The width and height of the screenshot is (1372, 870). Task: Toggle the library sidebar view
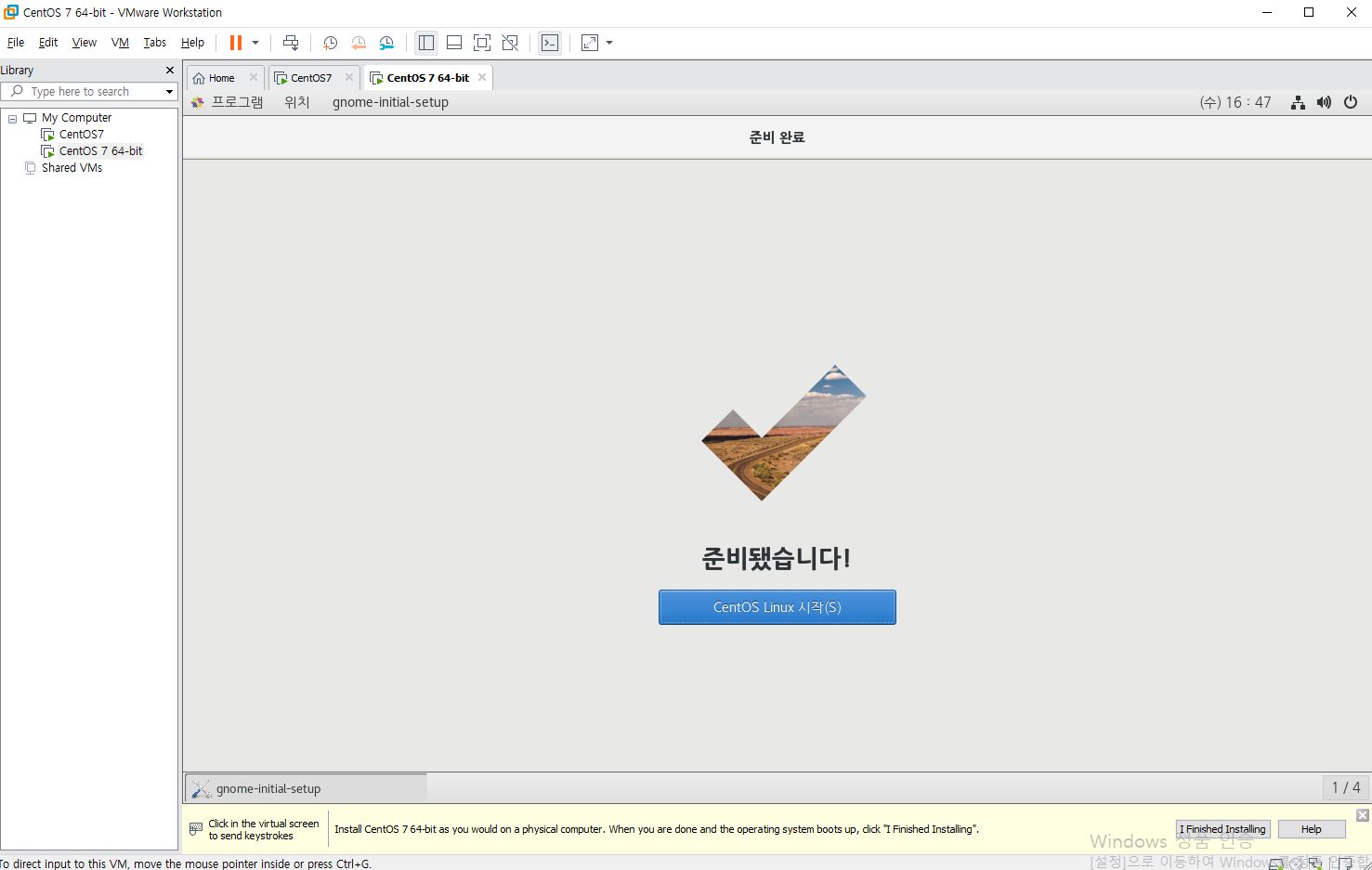[x=426, y=43]
